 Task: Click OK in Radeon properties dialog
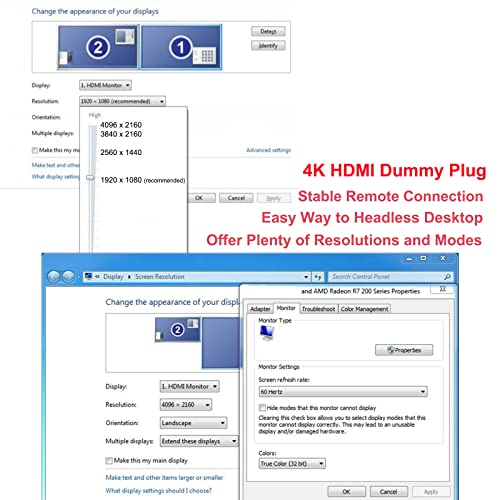point(347,492)
